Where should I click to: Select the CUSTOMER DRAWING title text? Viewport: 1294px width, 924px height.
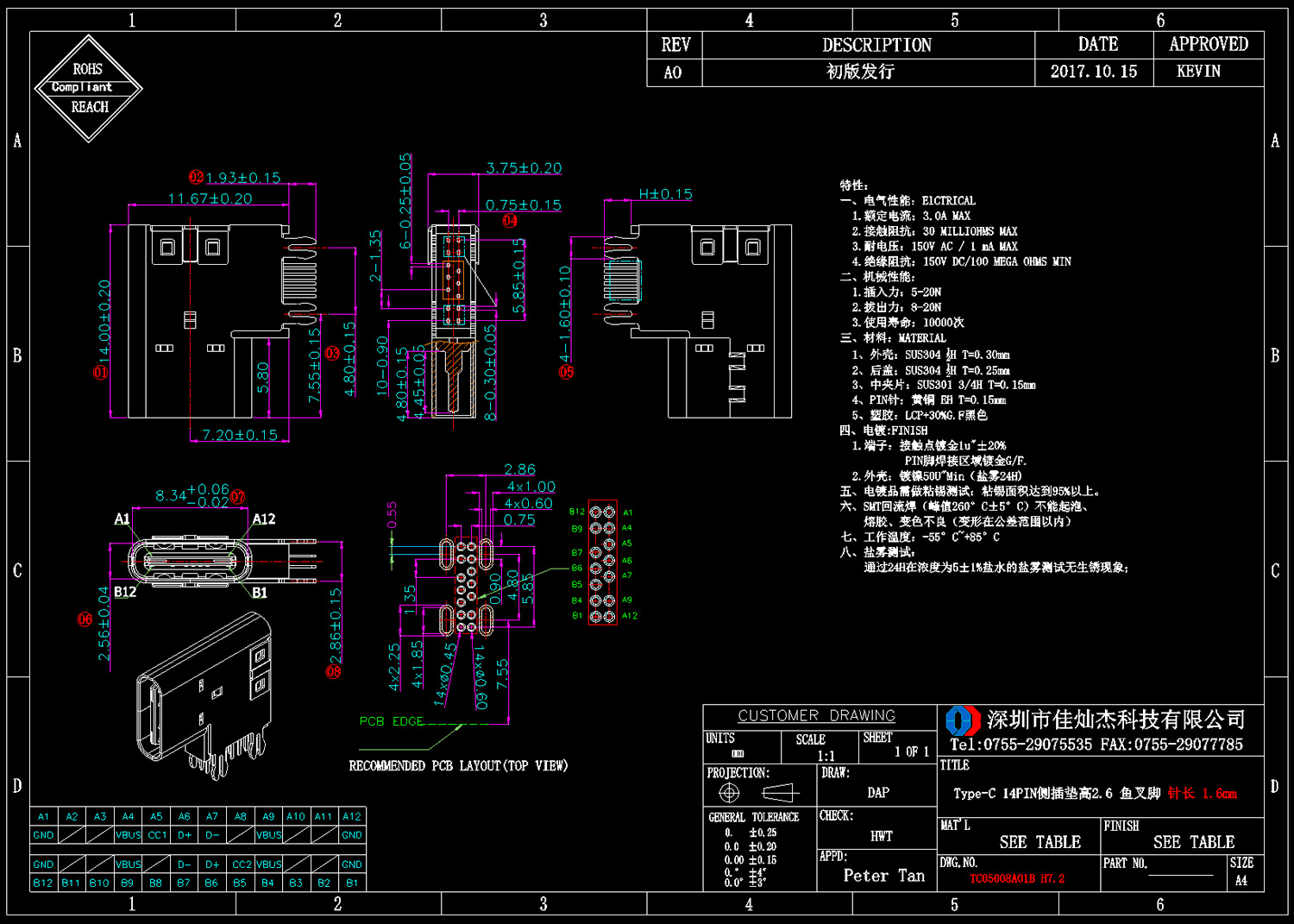pos(816,716)
